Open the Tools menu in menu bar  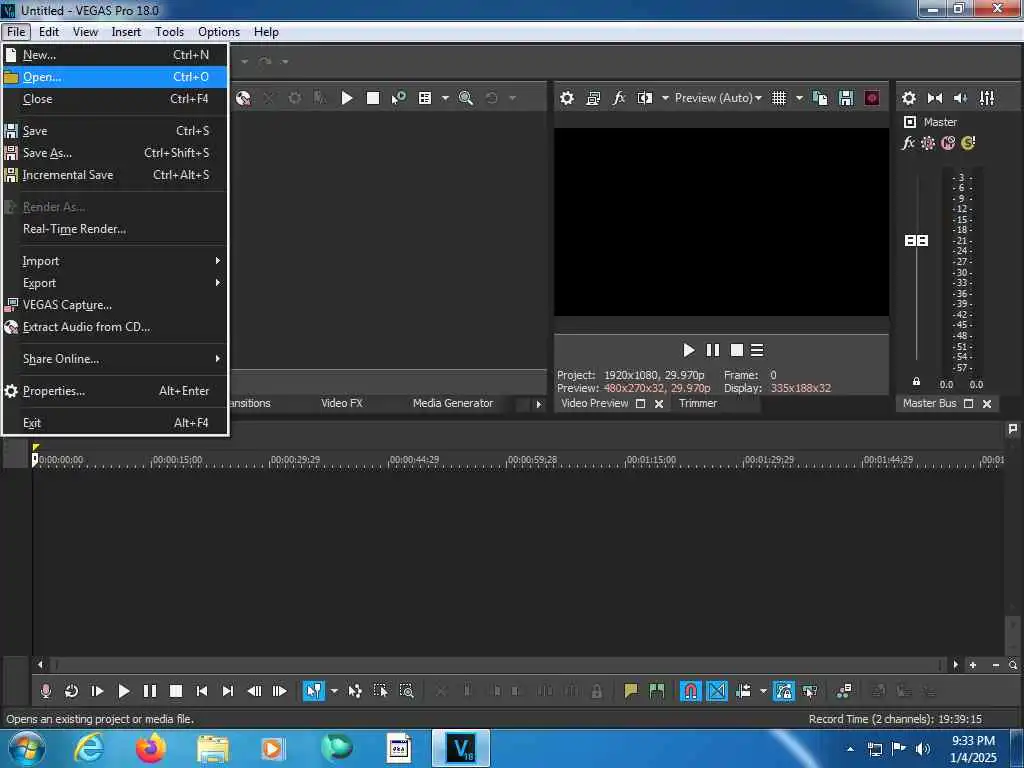pos(169,32)
